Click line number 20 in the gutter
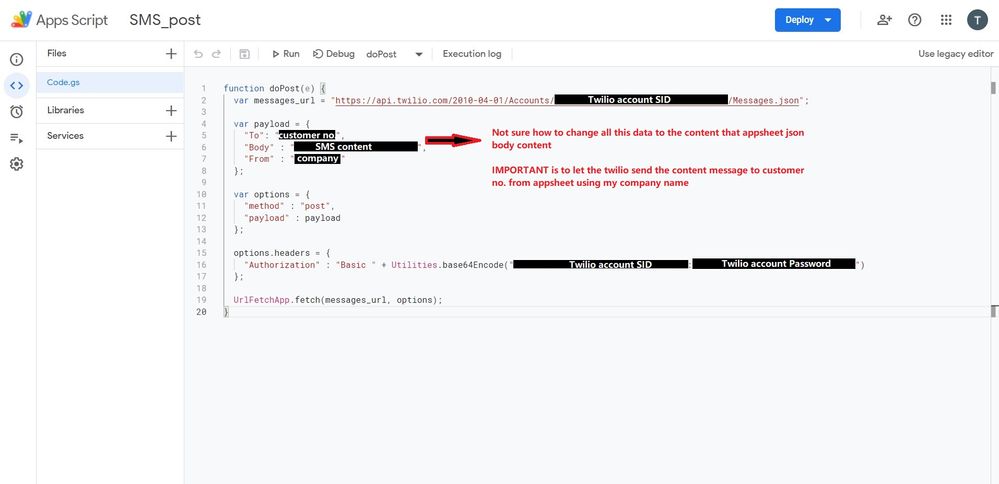 [201, 312]
